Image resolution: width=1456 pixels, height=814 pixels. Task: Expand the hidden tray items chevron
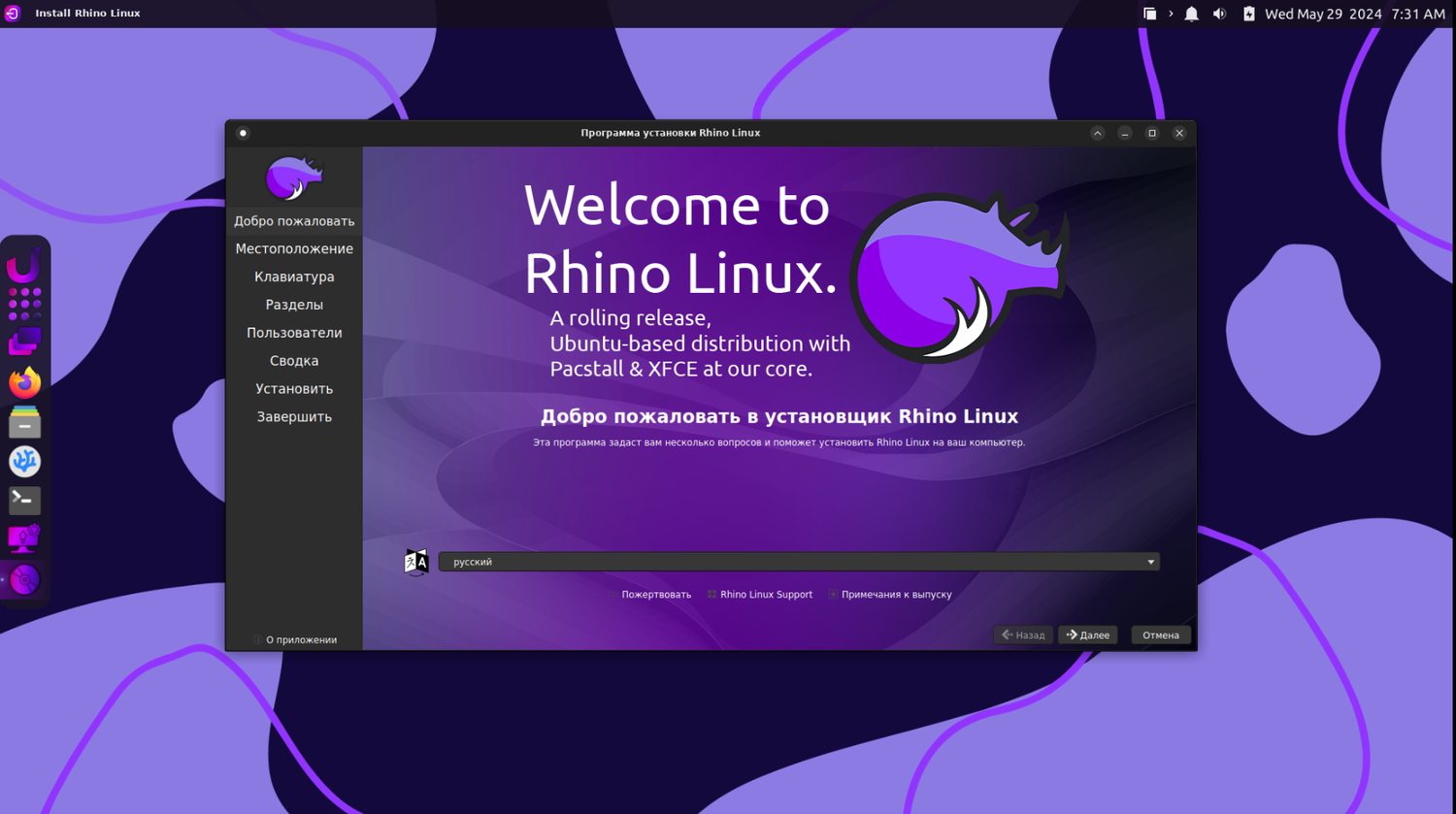click(x=1171, y=14)
